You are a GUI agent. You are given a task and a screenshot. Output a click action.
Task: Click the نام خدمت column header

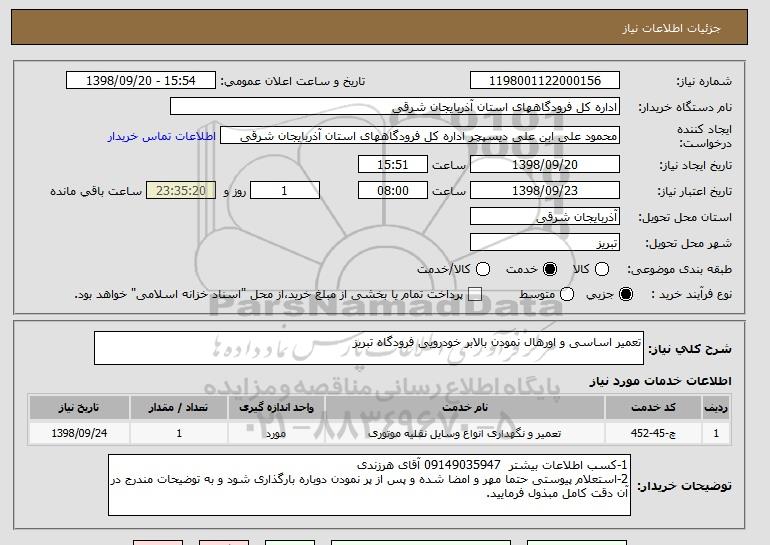click(465, 408)
